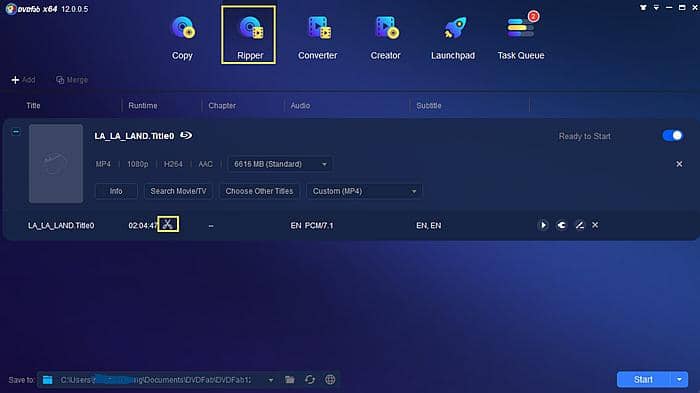Viewport: 700px width, 393px height.
Task: Click the Start button
Action: [x=643, y=380]
